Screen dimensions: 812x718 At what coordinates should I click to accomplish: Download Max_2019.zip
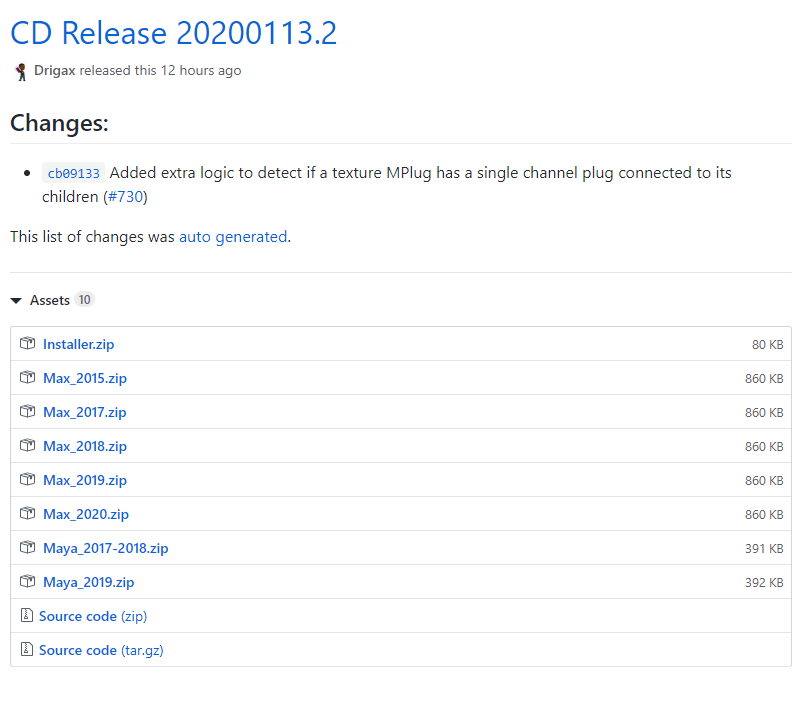pyautogui.click(x=85, y=481)
